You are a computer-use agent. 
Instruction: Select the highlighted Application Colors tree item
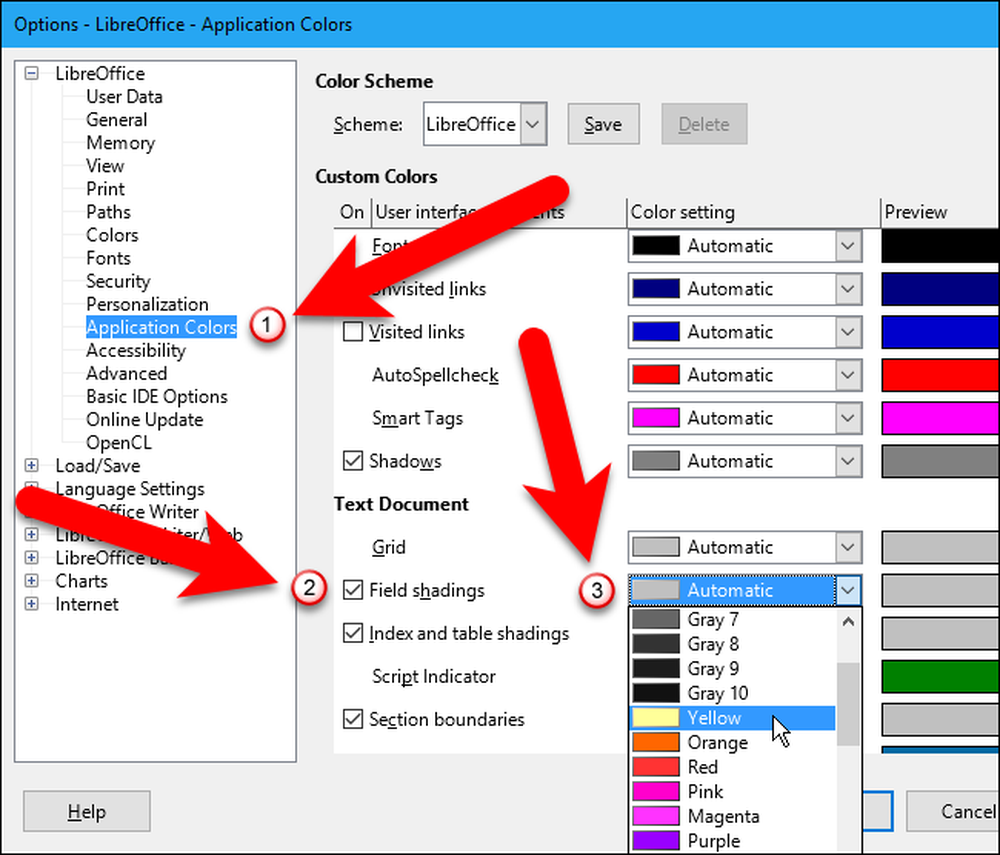[161, 327]
